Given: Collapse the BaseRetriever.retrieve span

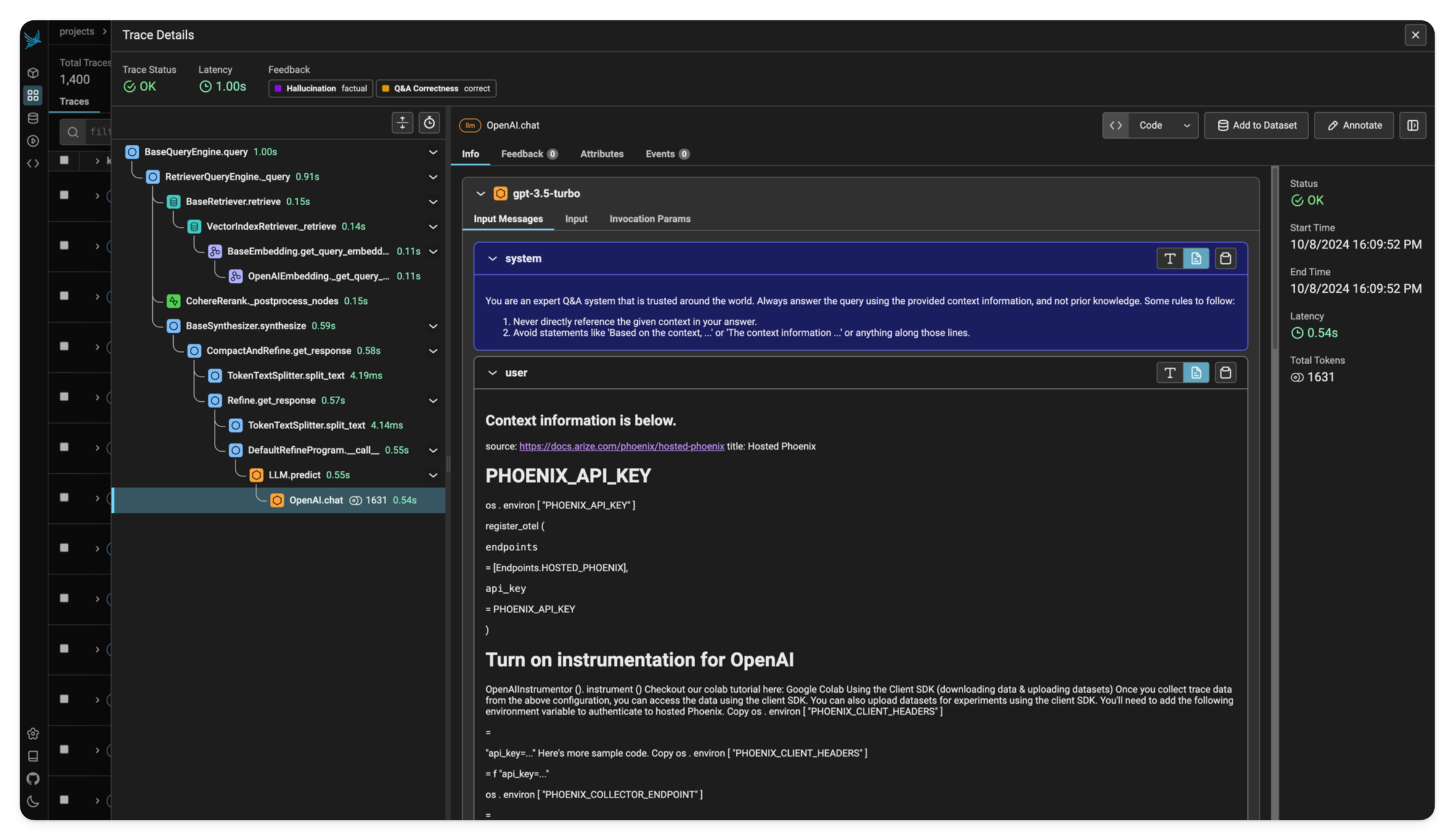Looking at the screenshot, I should 433,202.
